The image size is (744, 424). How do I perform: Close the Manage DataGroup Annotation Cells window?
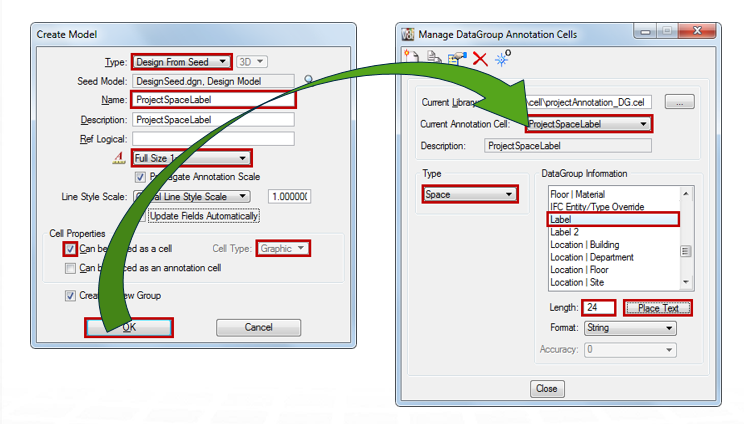(x=697, y=31)
